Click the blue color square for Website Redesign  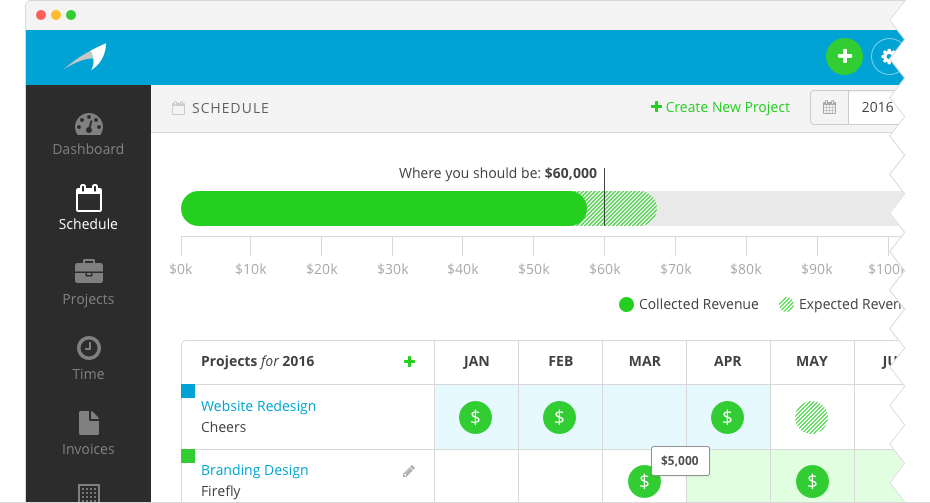tap(188, 391)
